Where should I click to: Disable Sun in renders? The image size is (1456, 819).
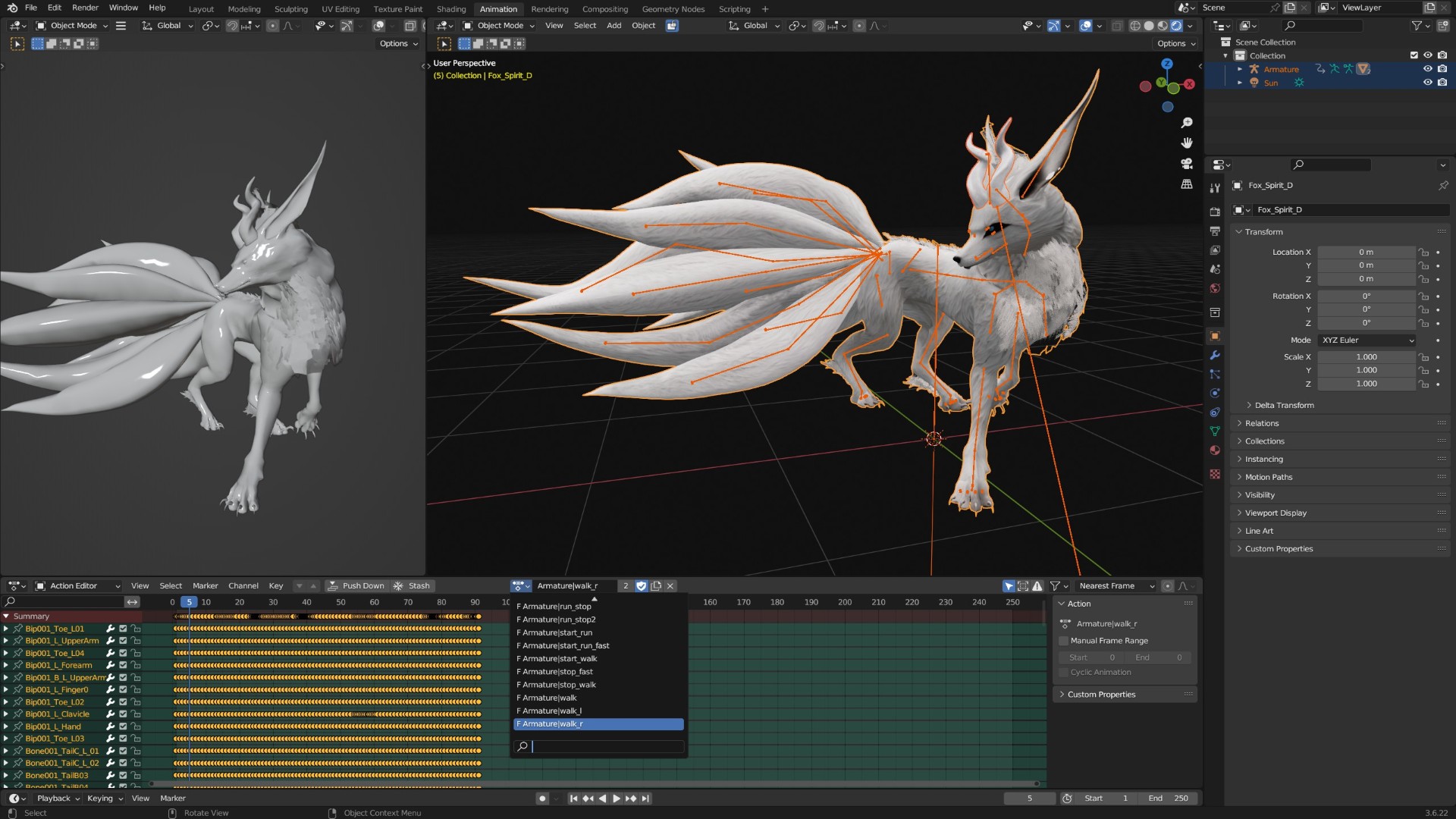point(1442,83)
